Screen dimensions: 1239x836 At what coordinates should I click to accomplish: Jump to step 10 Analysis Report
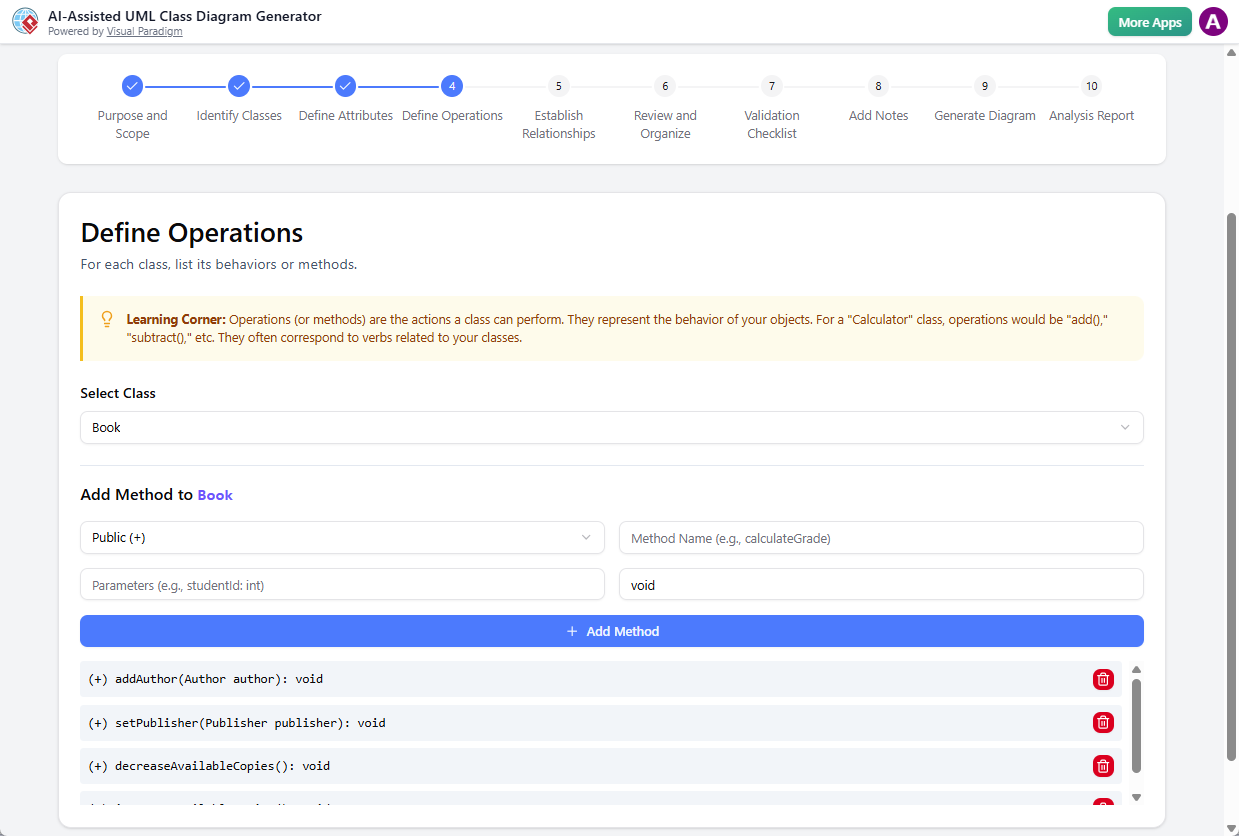click(x=1091, y=86)
